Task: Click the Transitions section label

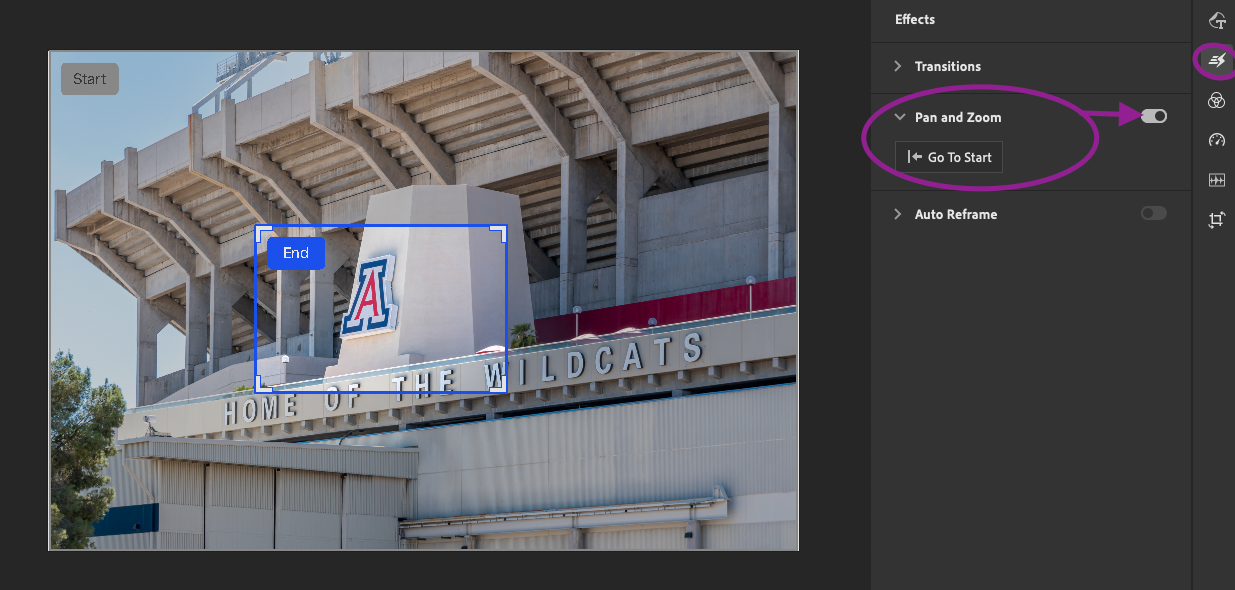Action: [948, 66]
